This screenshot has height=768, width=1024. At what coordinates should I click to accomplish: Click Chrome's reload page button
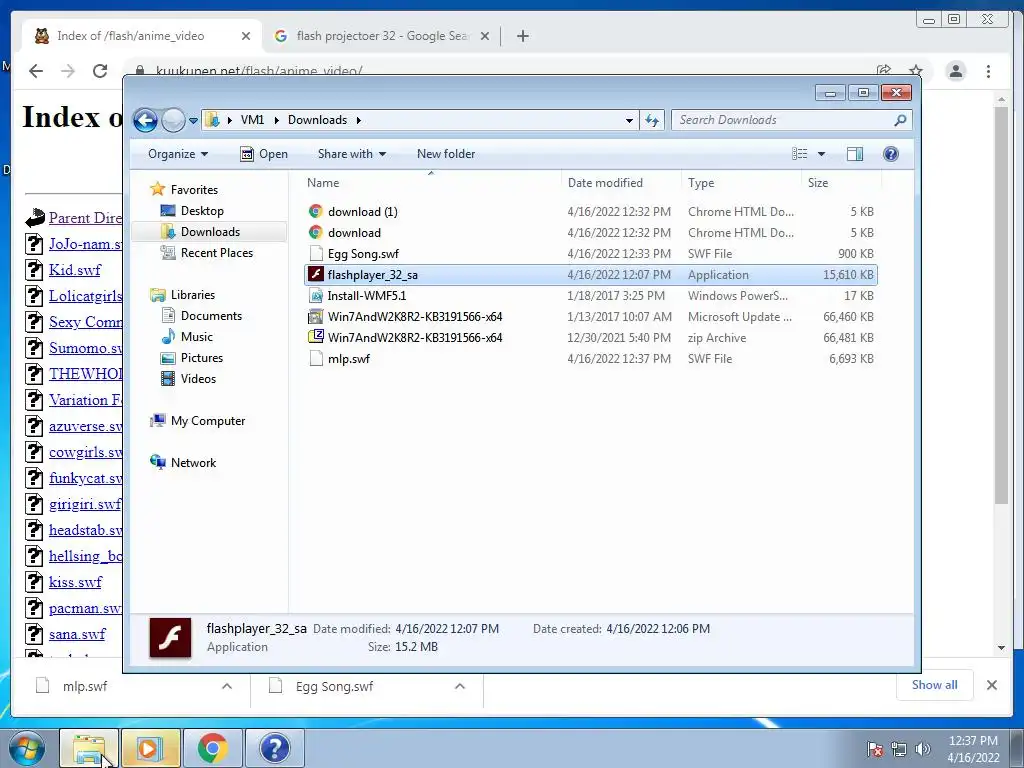[100, 71]
